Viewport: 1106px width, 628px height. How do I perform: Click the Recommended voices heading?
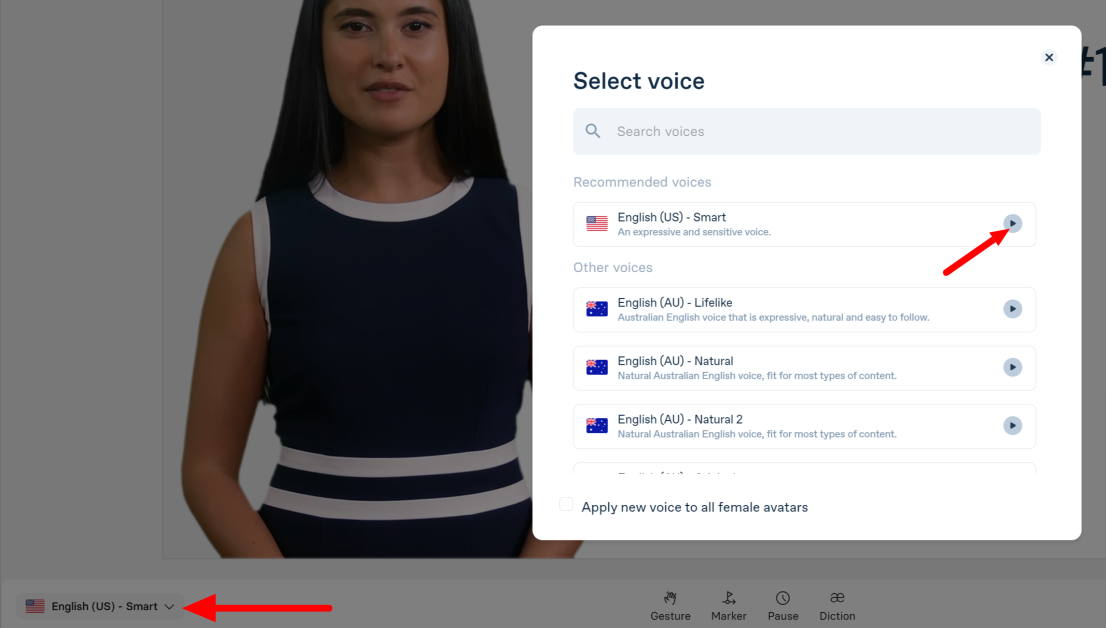[642, 182]
